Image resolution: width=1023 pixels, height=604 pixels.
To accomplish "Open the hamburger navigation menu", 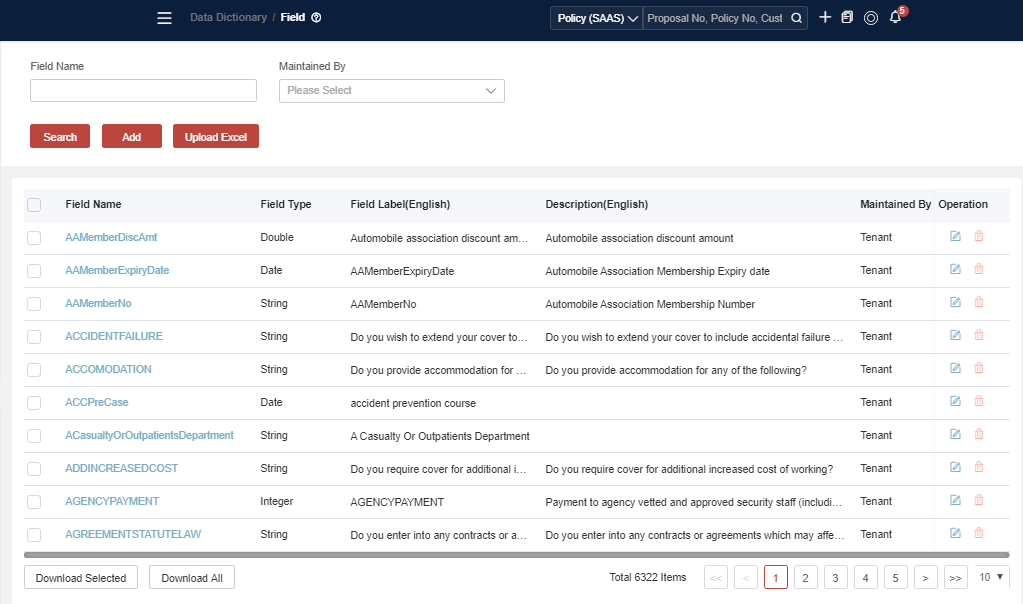I will click(x=165, y=18).
